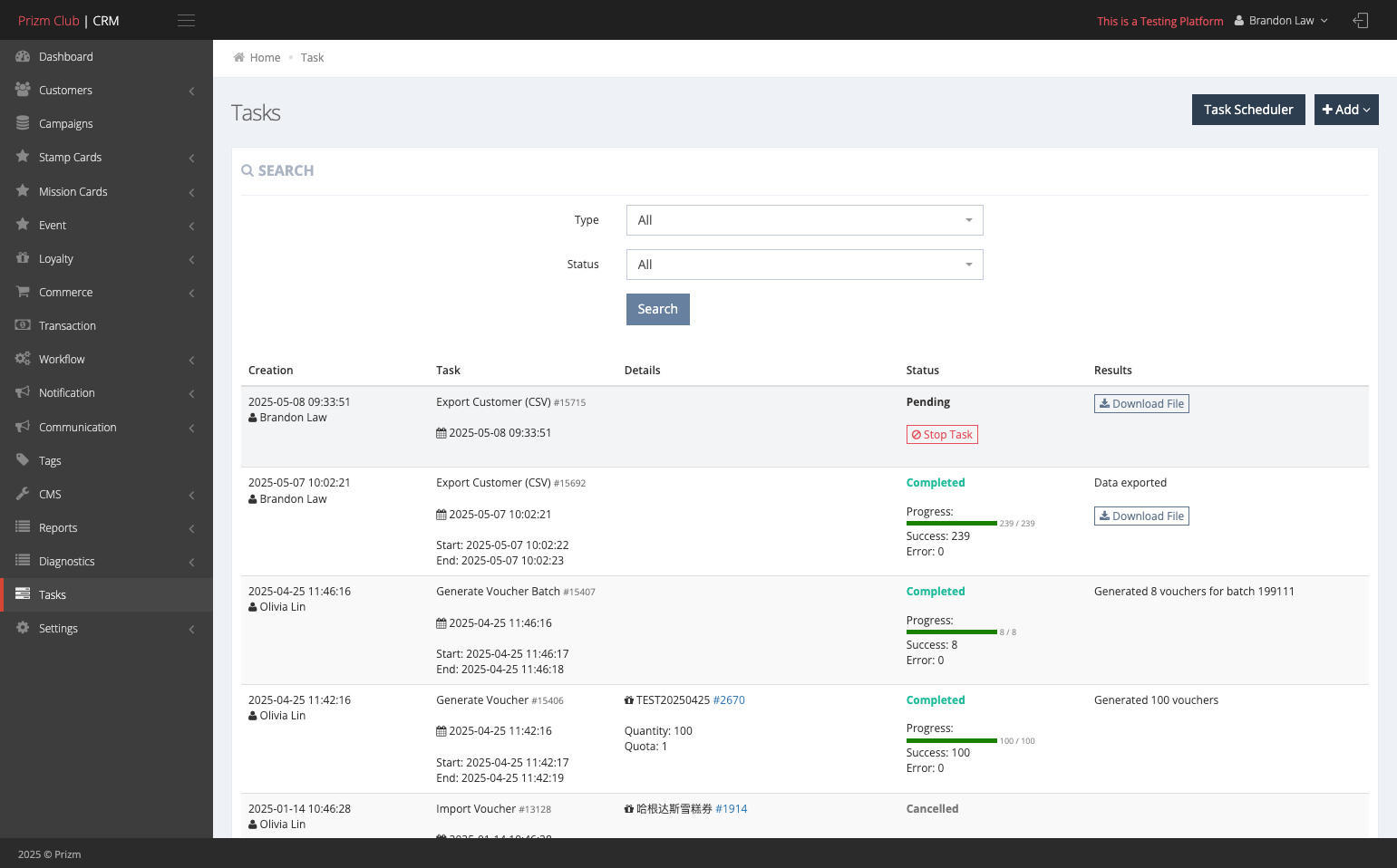The width and height of the screenshot is (1397, 868).
Task: Click the Prizm Club CRM logo
Action: click(69, 21)
